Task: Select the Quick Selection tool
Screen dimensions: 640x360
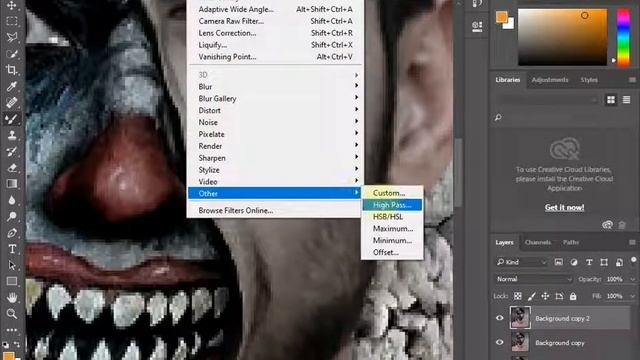Action: pyautogui.click(x=11, y=53)
